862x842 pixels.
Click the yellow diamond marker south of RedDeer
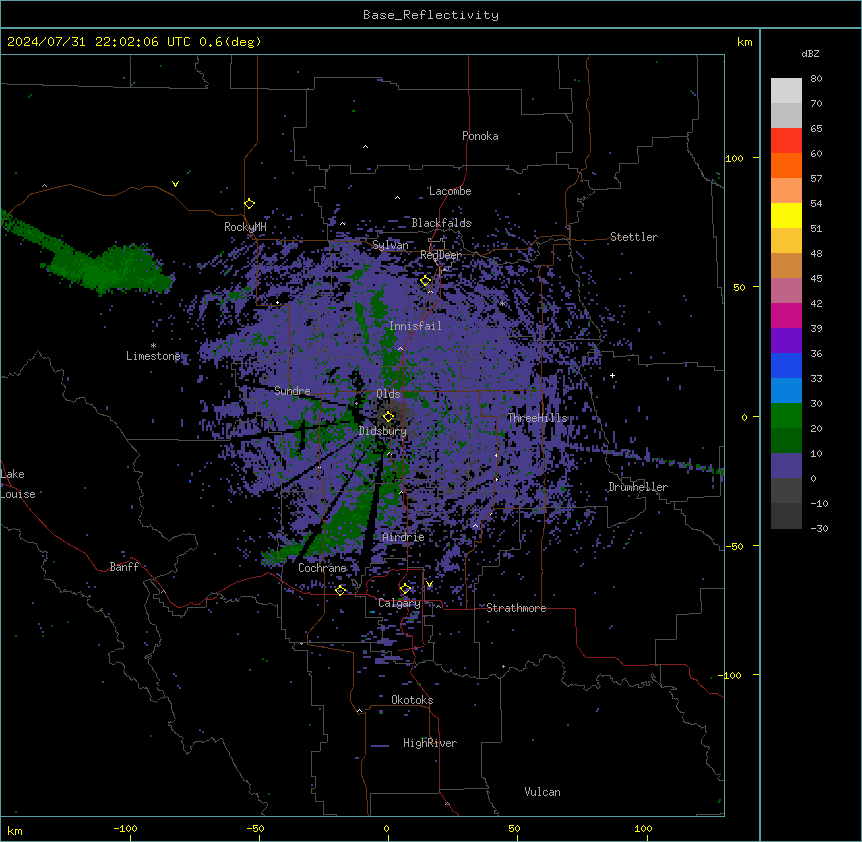[426, 281]
